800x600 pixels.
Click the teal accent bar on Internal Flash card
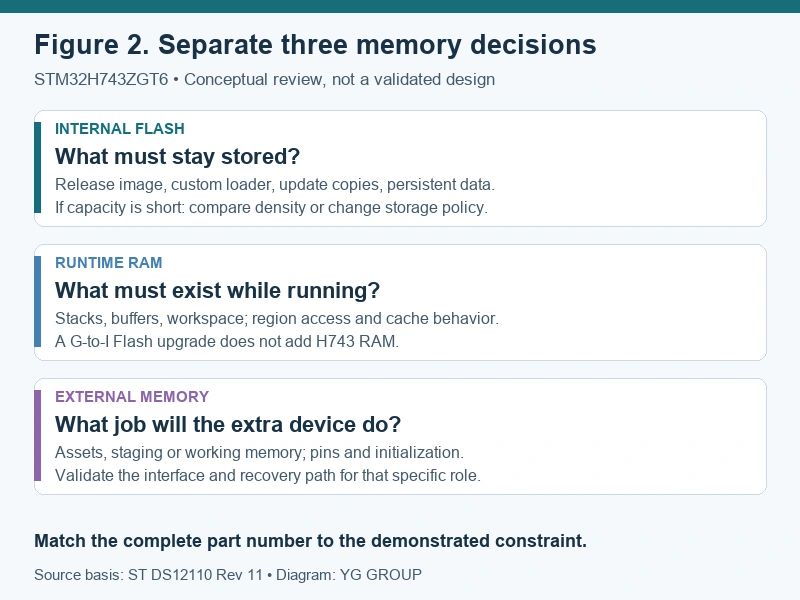click(x=37, y=167)
